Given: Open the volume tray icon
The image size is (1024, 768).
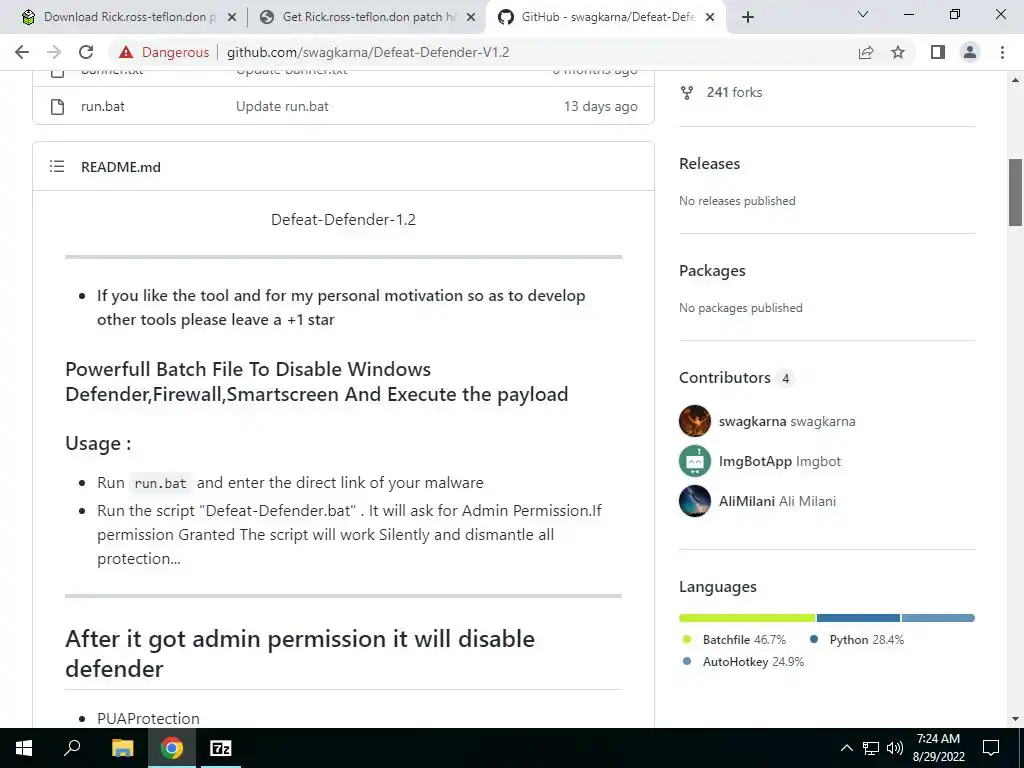Looking at the screenshot, I should [895, 748].
